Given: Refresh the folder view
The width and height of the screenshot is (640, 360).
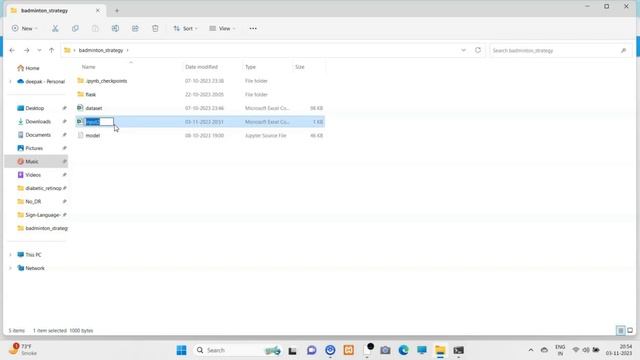Looking at the screenshot, I should [x=478, y=50].
